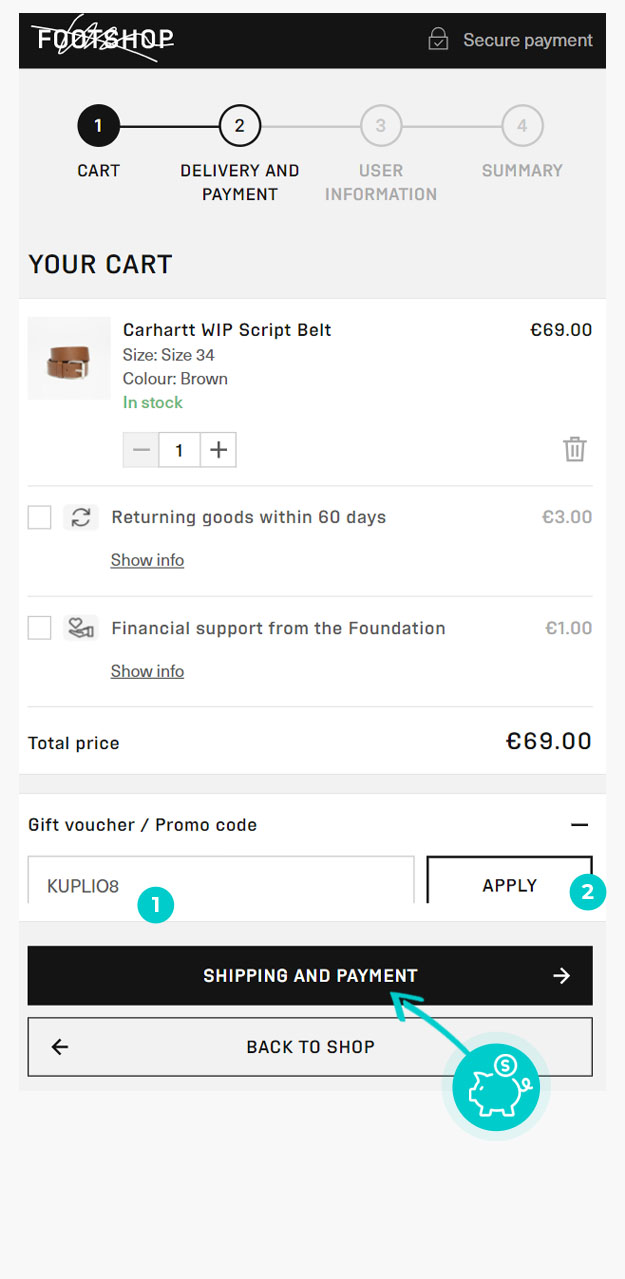Decrease quantity with minus button
625x1279 pixels.
point(141,450)
